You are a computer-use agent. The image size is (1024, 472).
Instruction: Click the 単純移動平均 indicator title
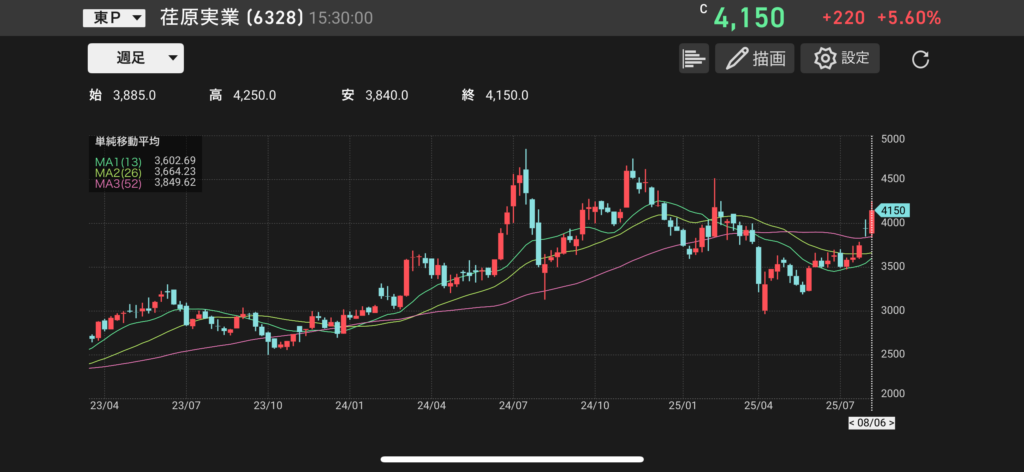coord(128,141)
